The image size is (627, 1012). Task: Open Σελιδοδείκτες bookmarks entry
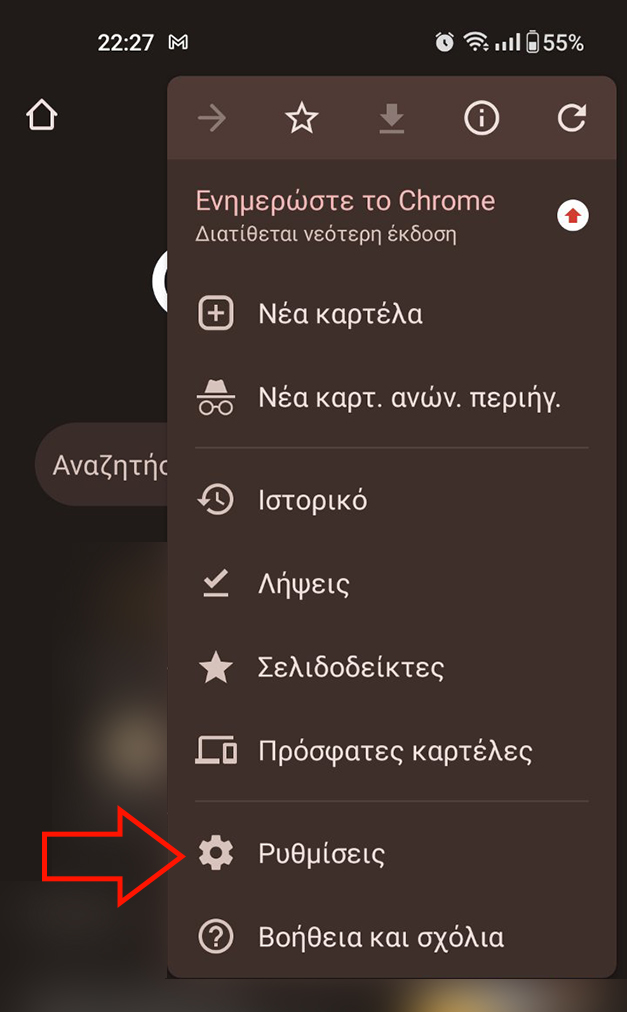pyautogui.click(x=392, y=667)
